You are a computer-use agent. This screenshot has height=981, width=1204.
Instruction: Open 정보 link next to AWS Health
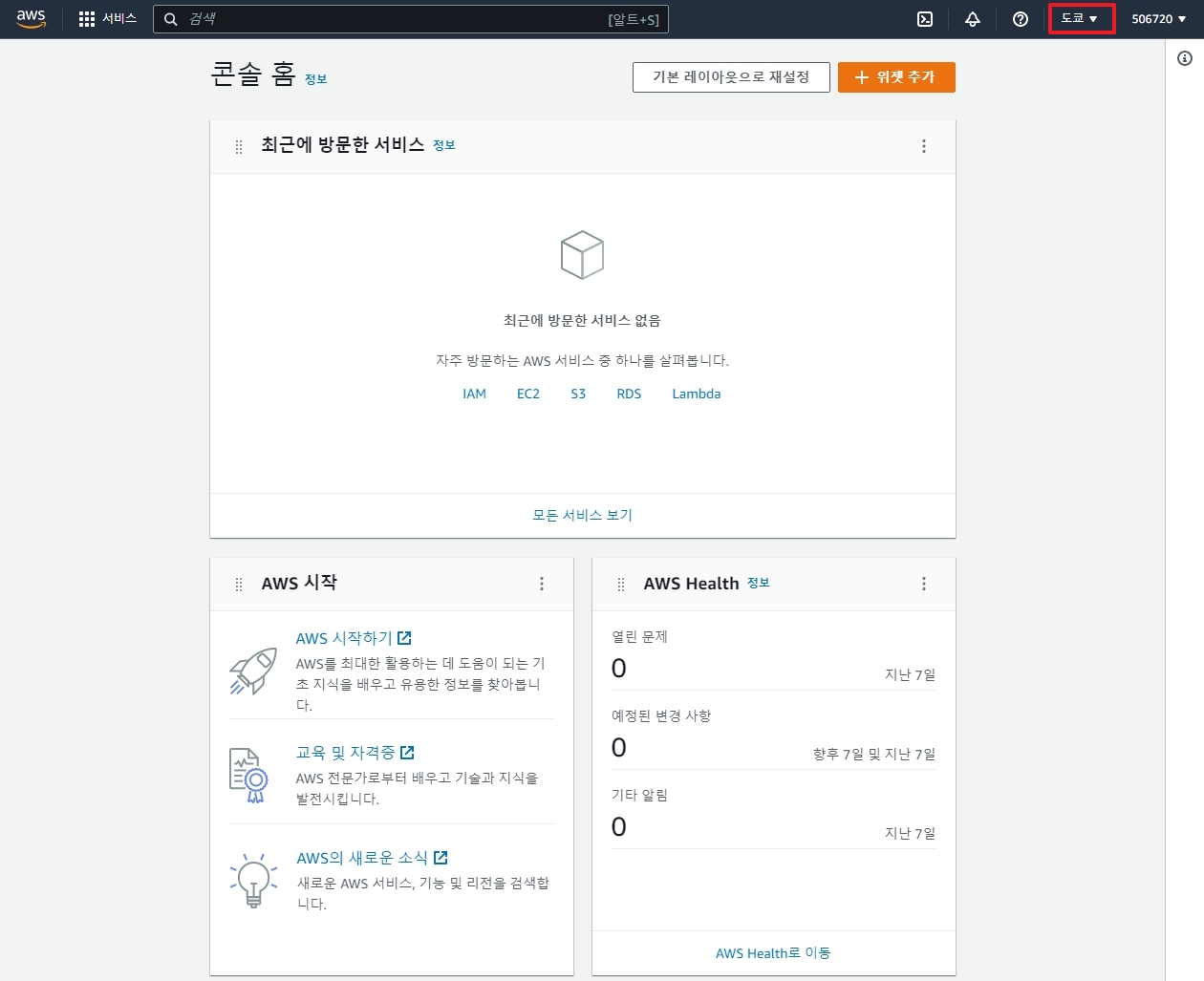click(758, 583)
